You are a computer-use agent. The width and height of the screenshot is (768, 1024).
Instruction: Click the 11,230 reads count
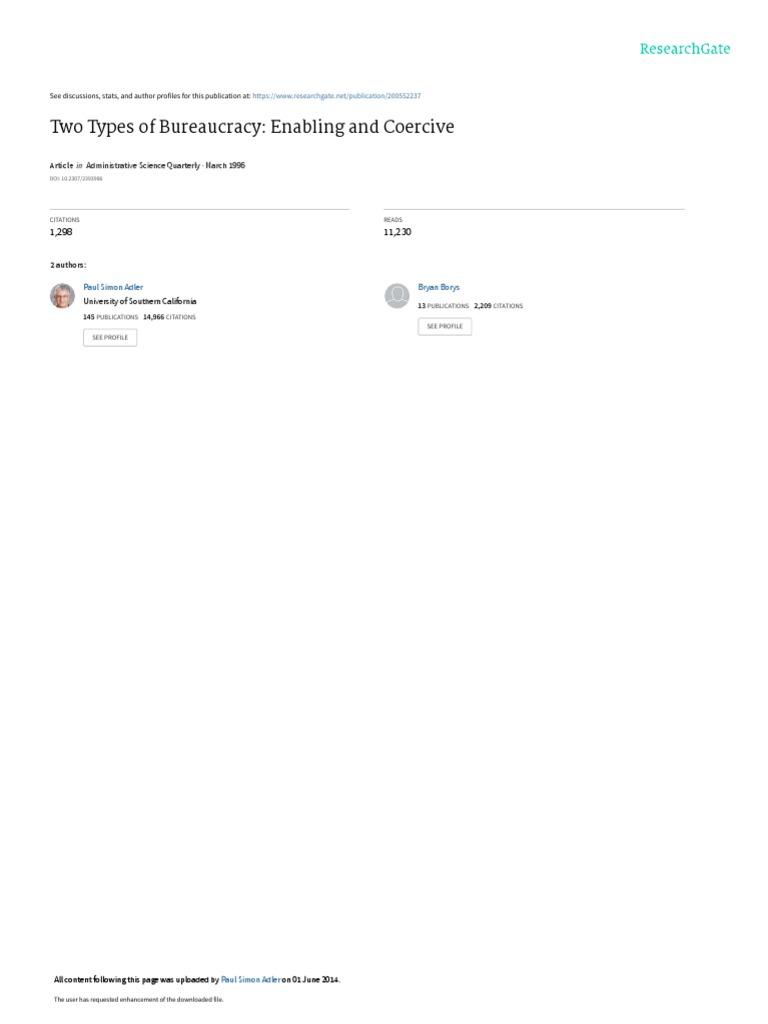tap(398, 232)
